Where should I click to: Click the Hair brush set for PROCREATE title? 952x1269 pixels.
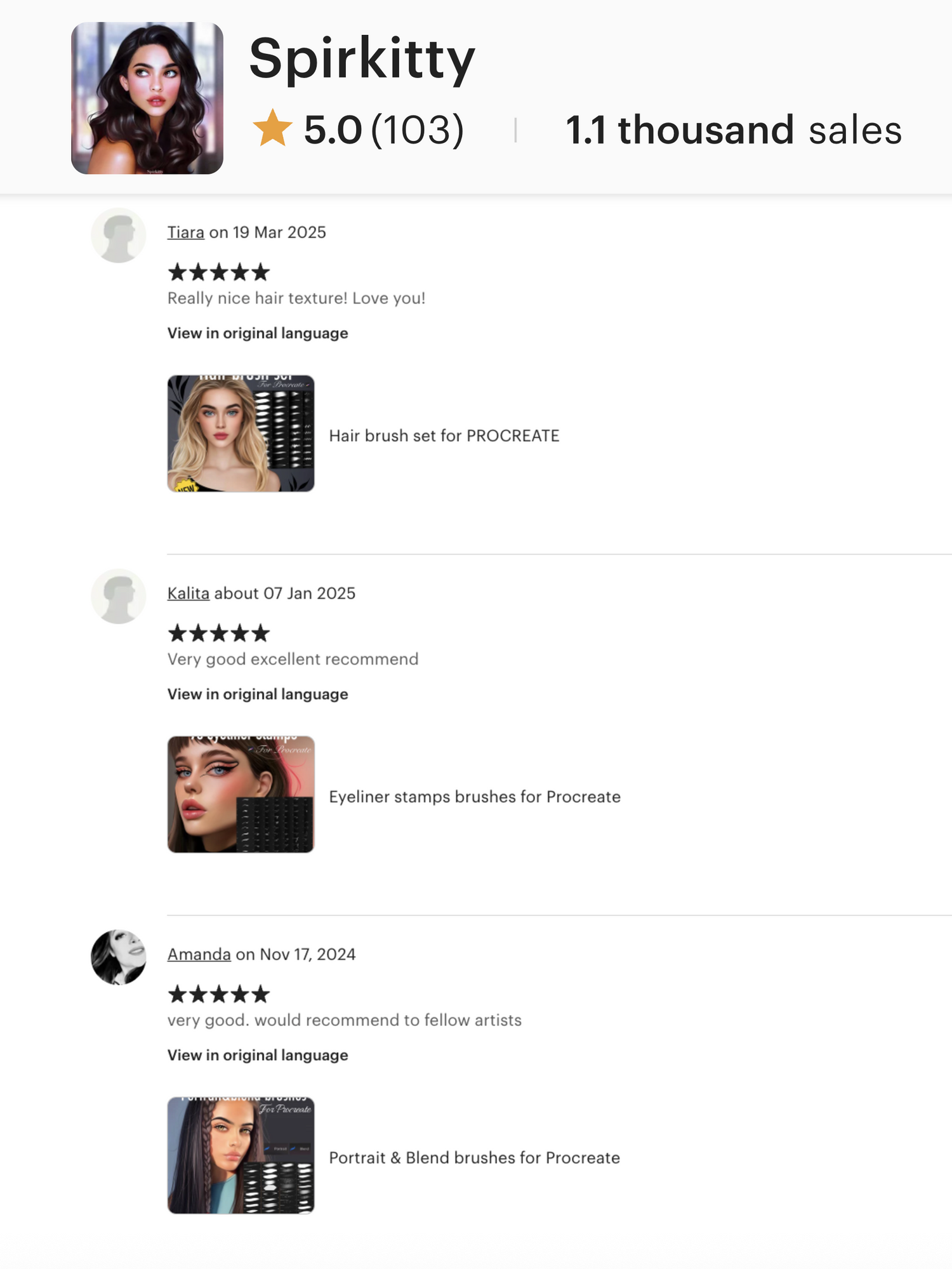[444, 435]
